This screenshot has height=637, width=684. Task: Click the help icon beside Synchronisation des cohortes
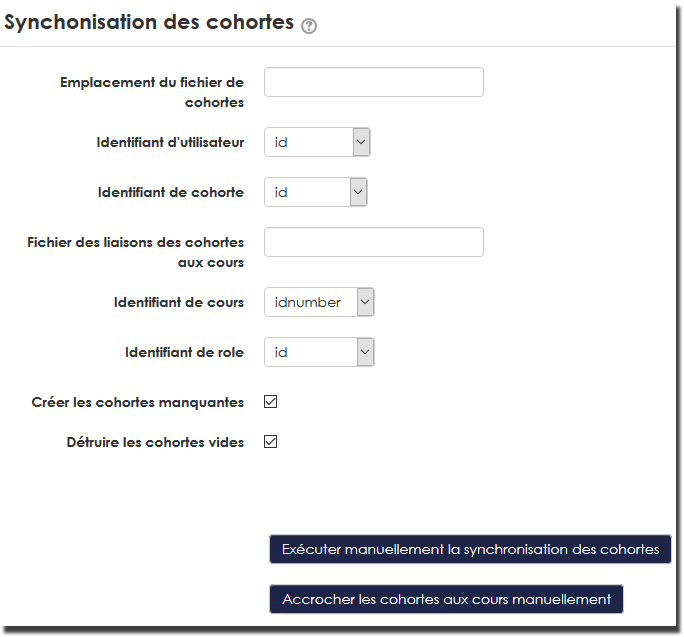pyautogui.click(x=309, y=26)
